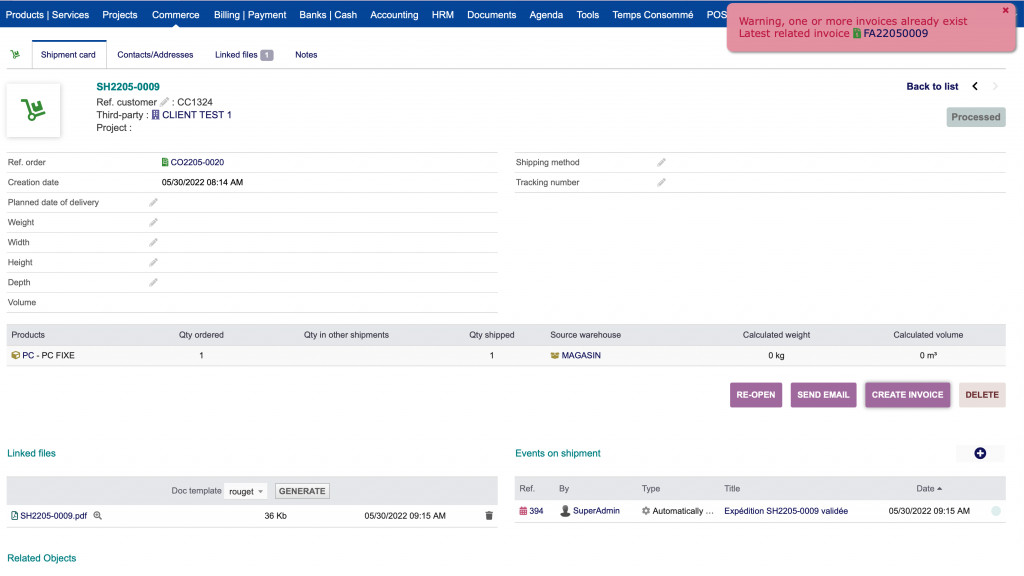Screen dimensions: 1024x576
Task: Open order link CO2205-0020
Action: [x=196, y=162]
